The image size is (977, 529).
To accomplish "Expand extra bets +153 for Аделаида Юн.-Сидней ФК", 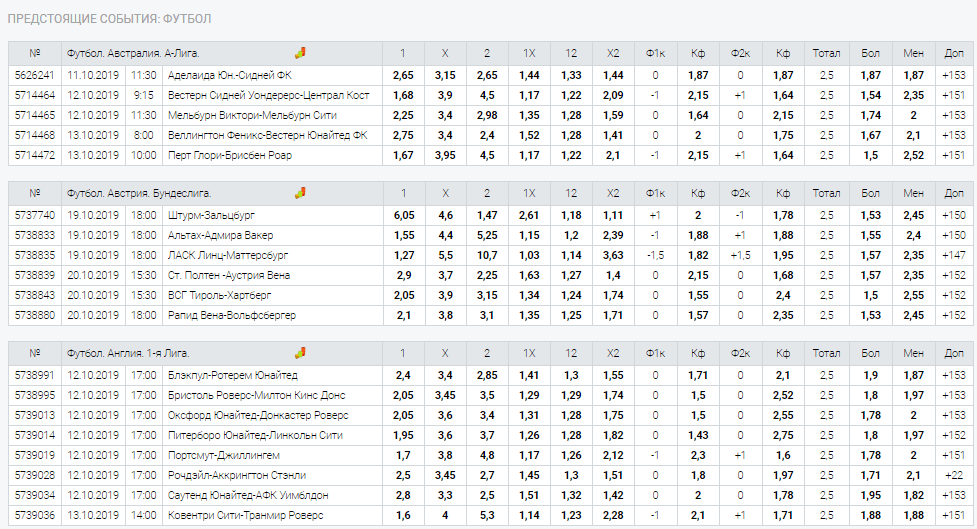I will tap(954, 75).
